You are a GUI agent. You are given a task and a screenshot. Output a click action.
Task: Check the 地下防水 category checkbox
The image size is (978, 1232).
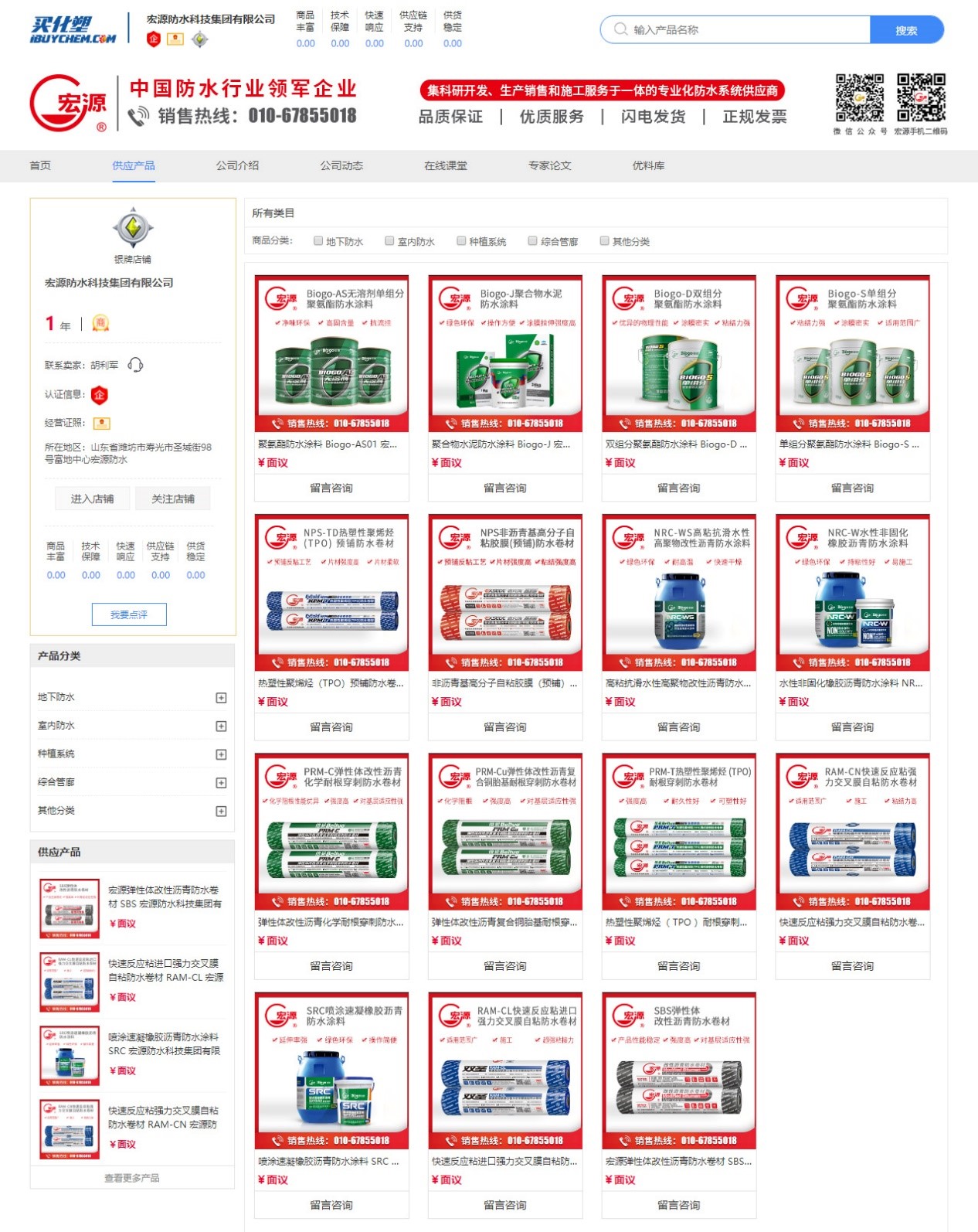(318, 241)
